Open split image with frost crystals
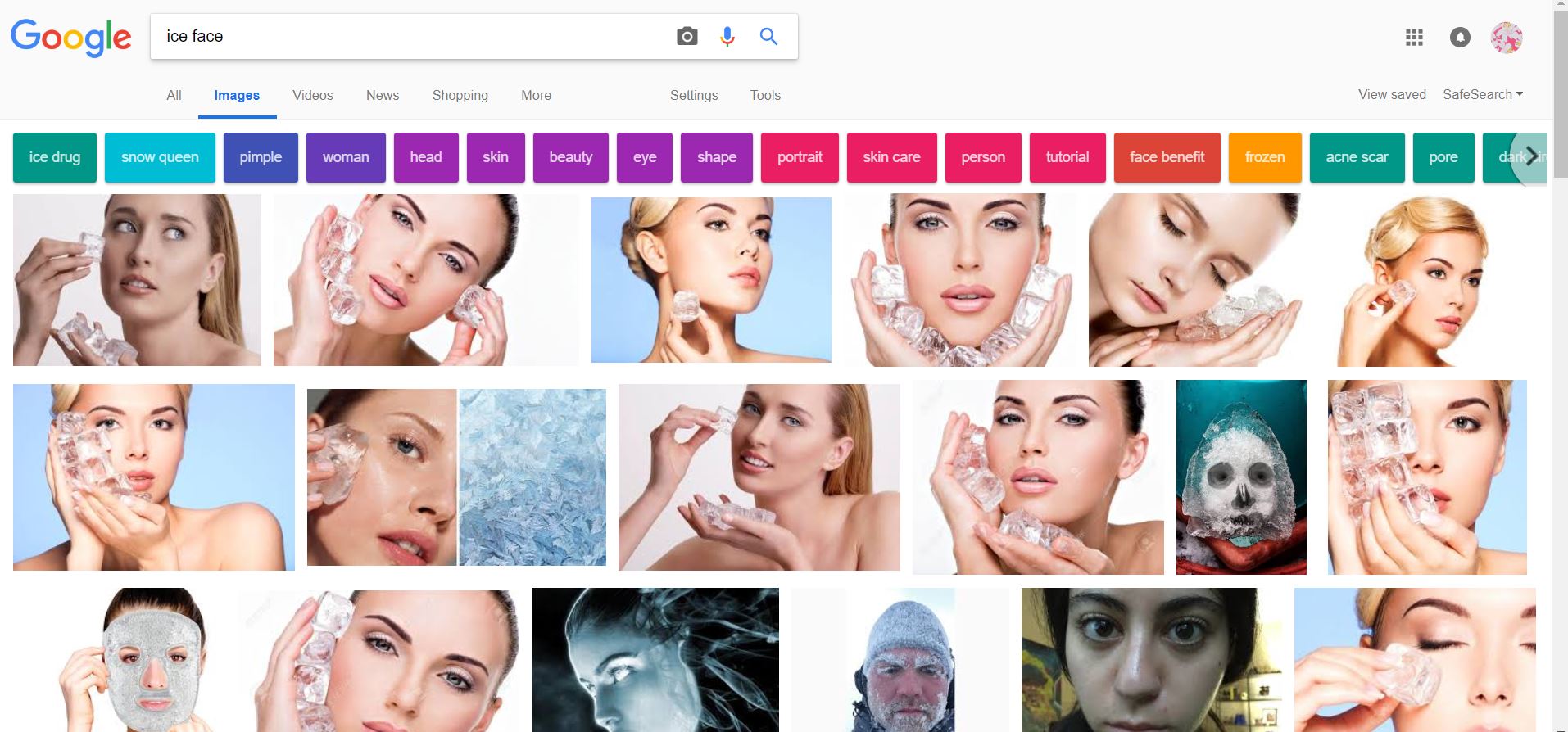Viewport: 1568px width, 732px height. [x=456, y=477]
